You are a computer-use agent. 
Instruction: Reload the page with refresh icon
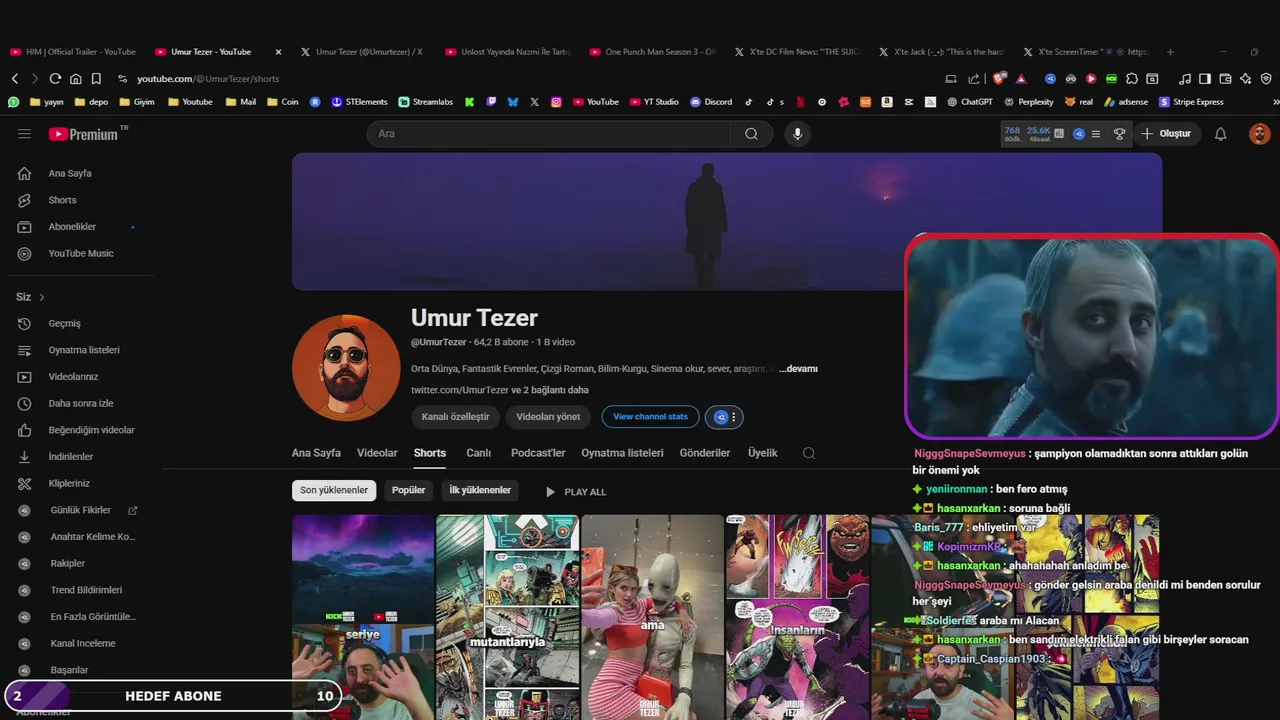tap(55, 78)
